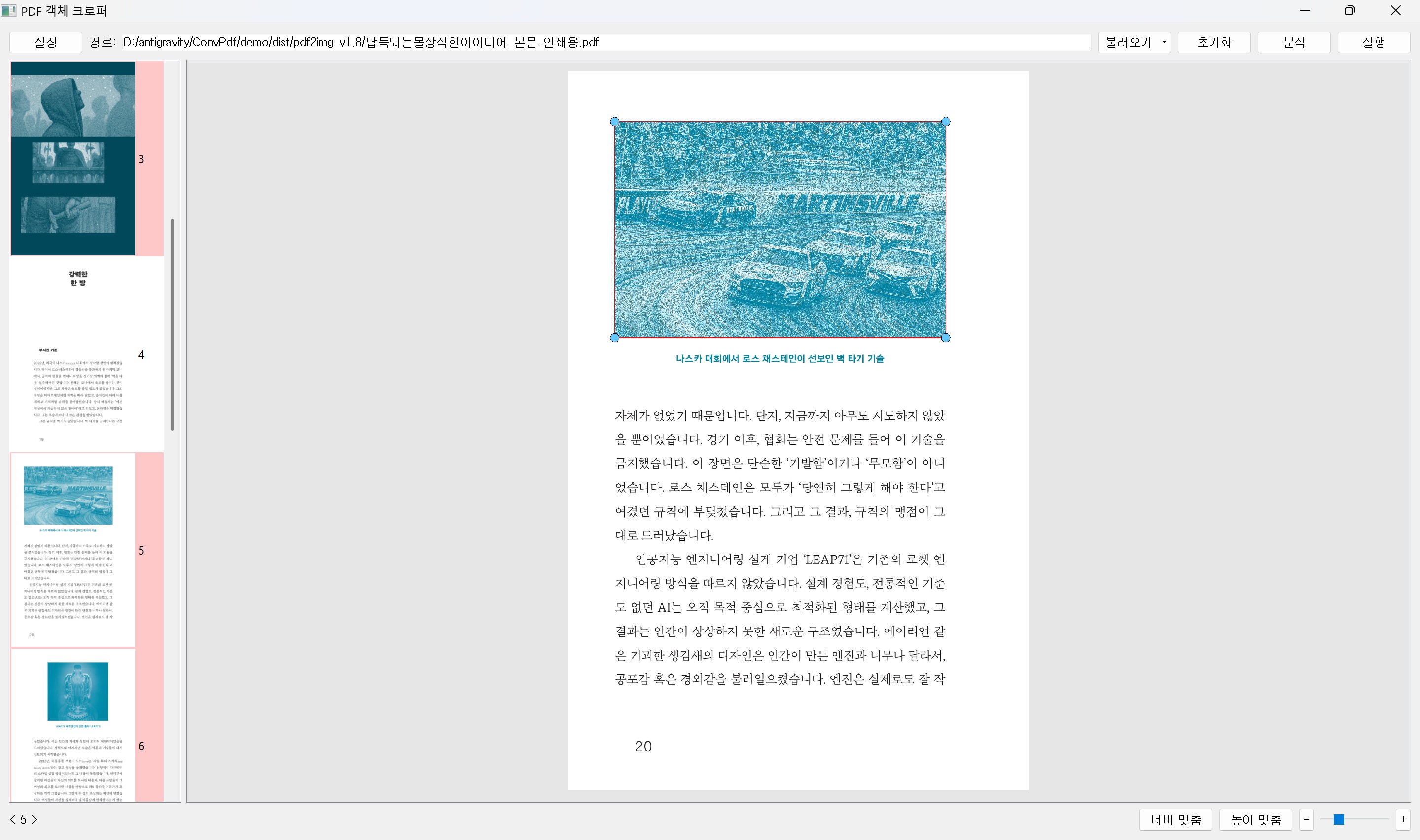Click the zoom out minus button
The width and height of the screenshot is (1420, 840).
(x=1306, y=819)
